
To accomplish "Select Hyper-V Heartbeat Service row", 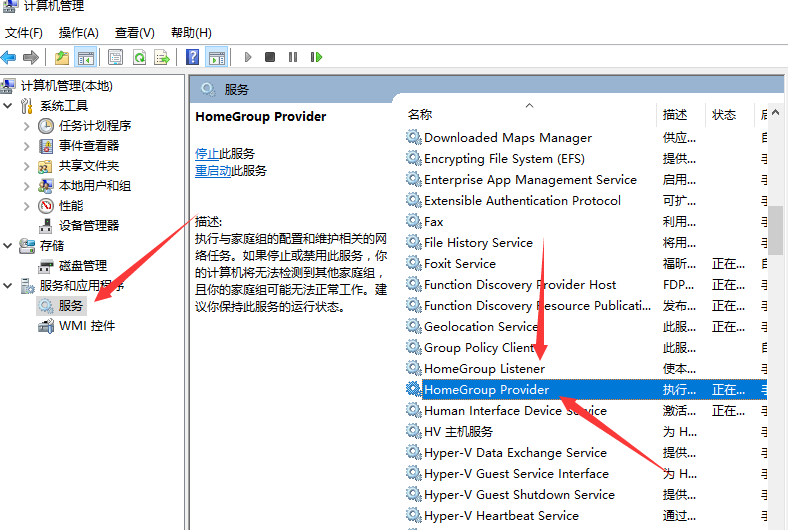I will pyautogui.click(x=585, y=516).
